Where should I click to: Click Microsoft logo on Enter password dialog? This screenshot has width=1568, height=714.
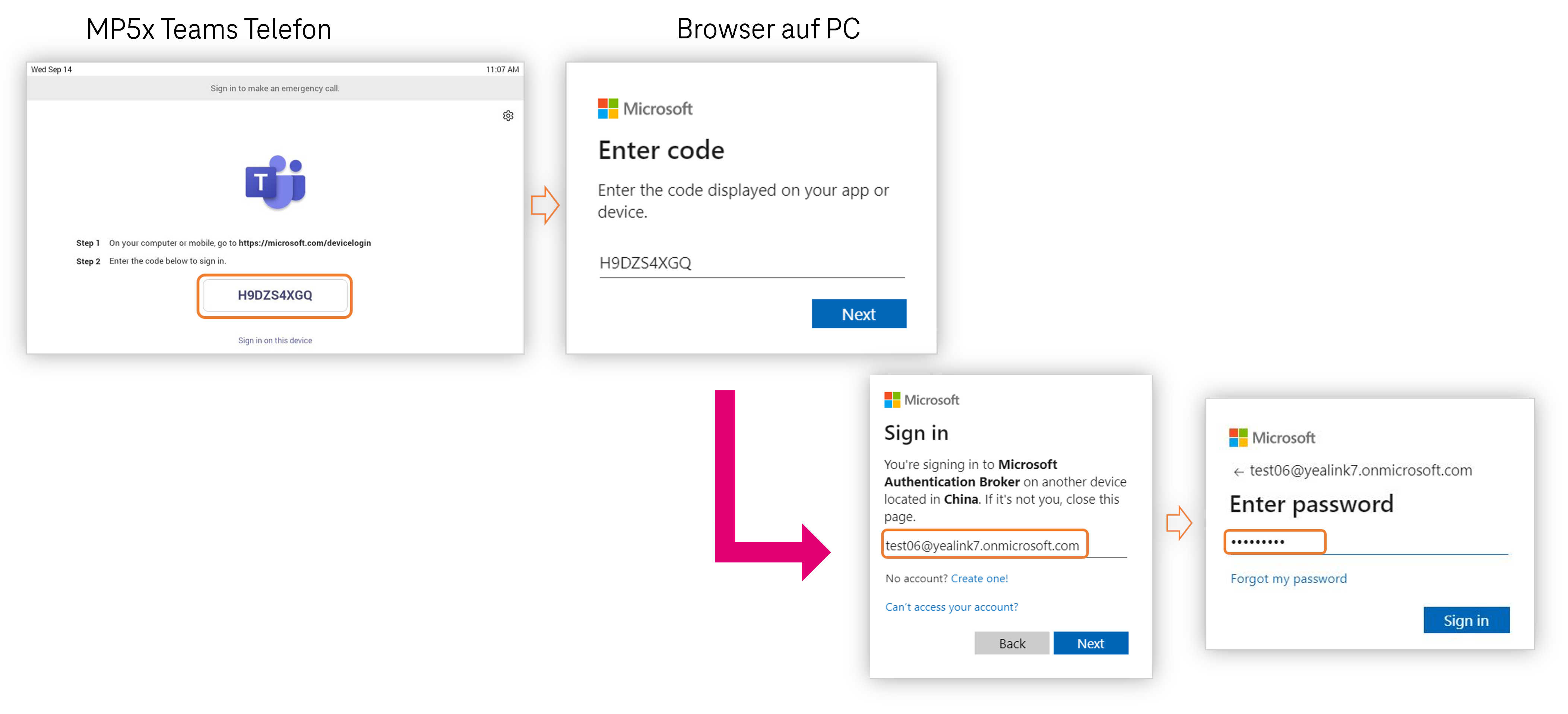[x=1271, y=438]
